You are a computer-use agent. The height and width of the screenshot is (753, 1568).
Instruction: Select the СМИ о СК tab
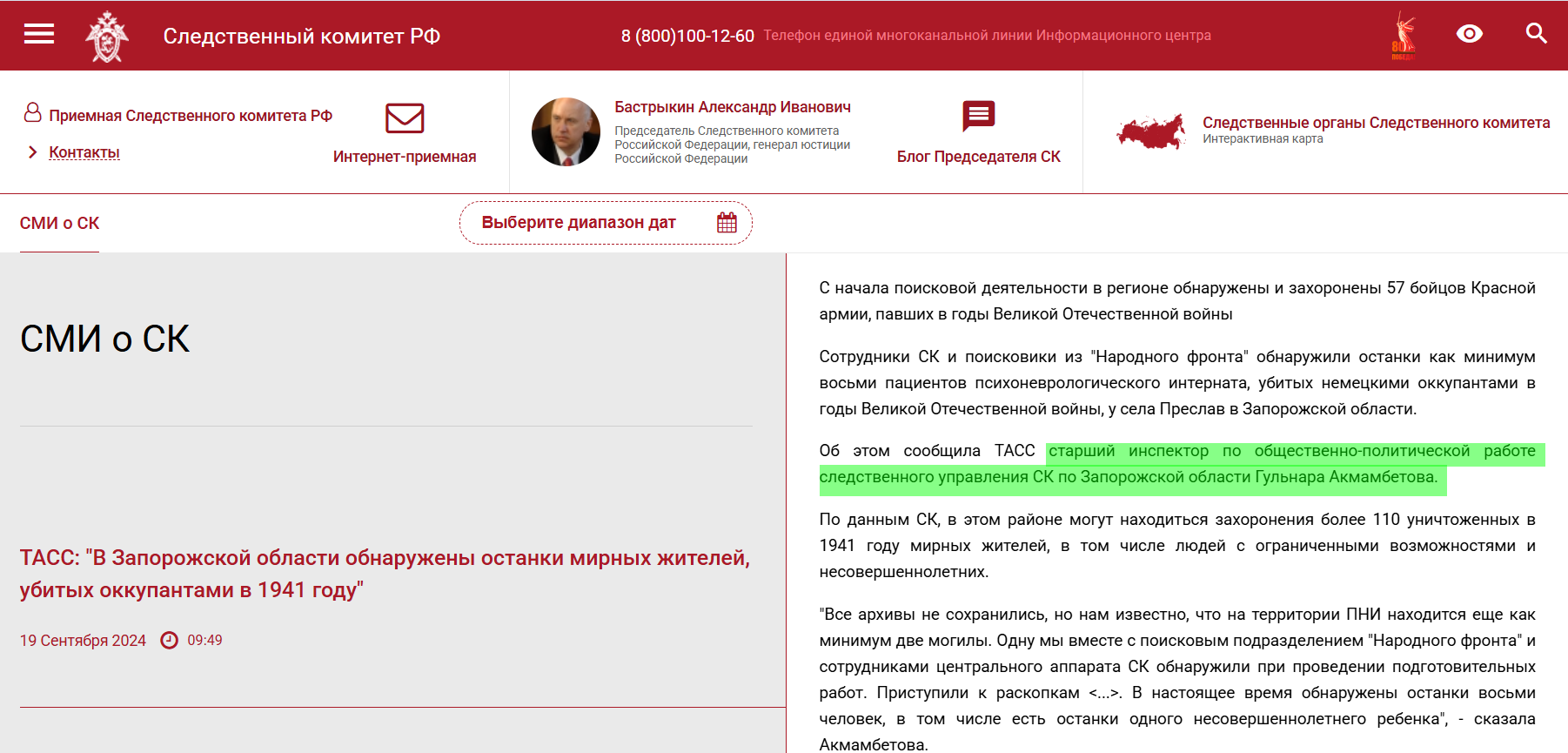click(x=59, y=224)
